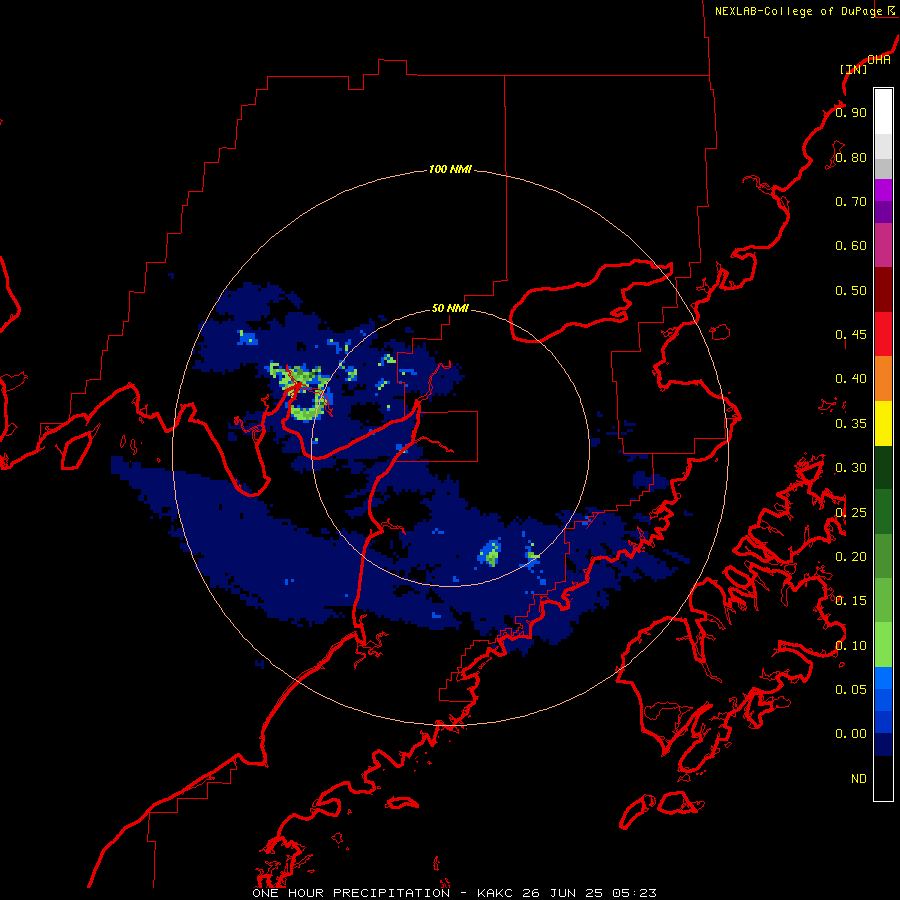Click the 100 NMI range ring label
This screenshot has width=900, height=900.
tap(450, 169)
